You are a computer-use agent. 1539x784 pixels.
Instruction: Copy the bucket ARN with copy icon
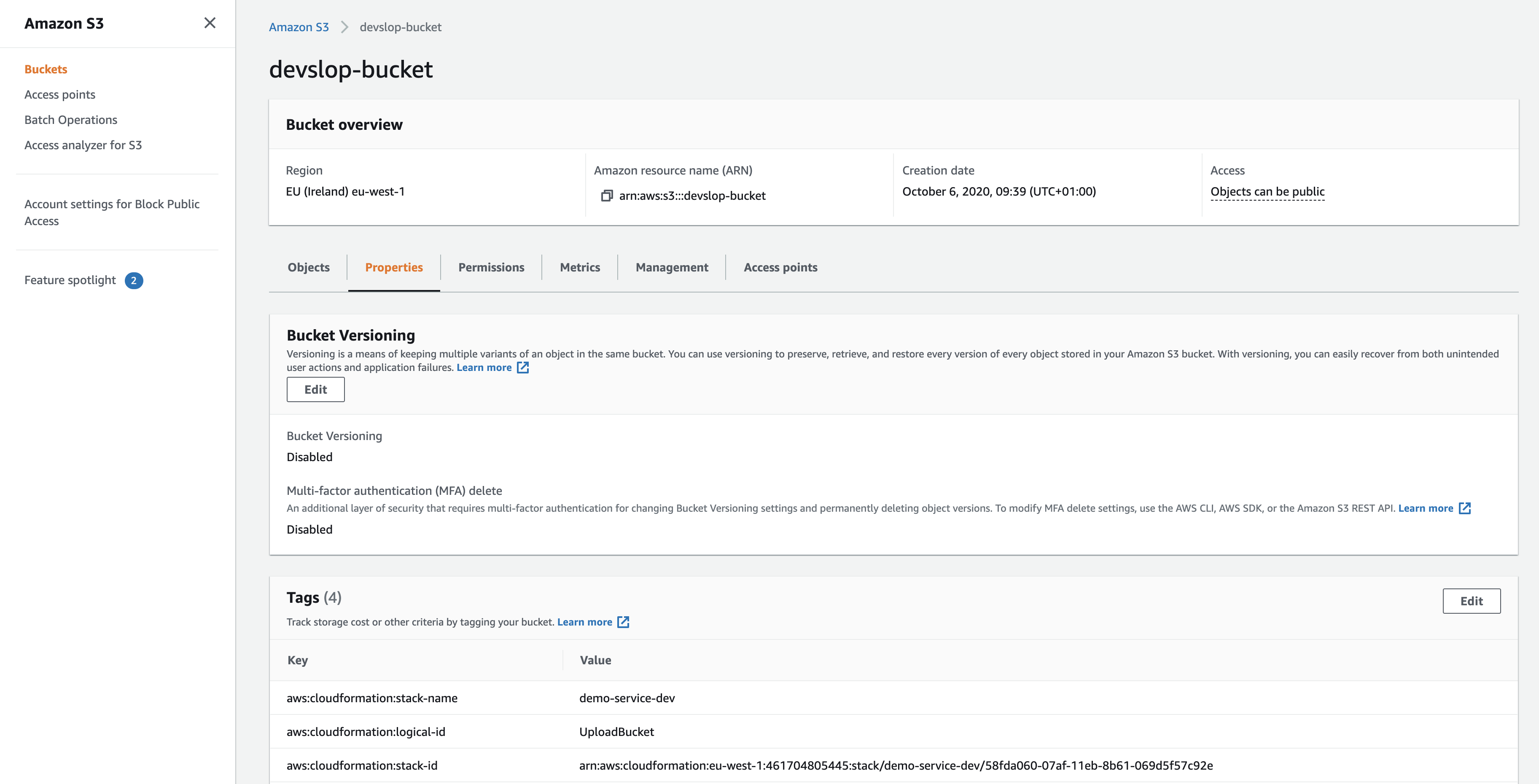pyautogui.click(x=606, y=196)
